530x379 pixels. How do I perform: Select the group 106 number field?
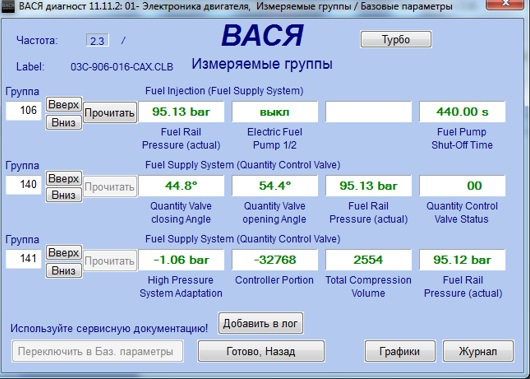point(24,111)
